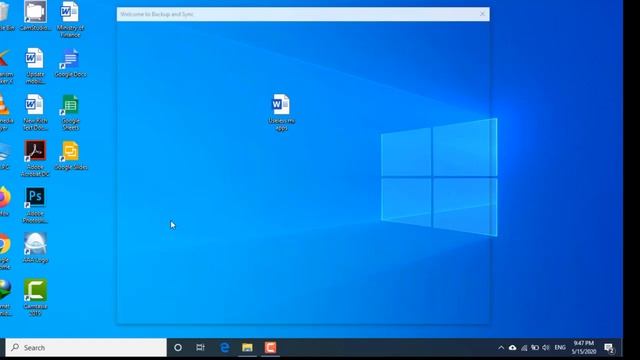Screen dimensions: 640x360
Task: Open the Ministry of Finance Word document
Action: 70,19
